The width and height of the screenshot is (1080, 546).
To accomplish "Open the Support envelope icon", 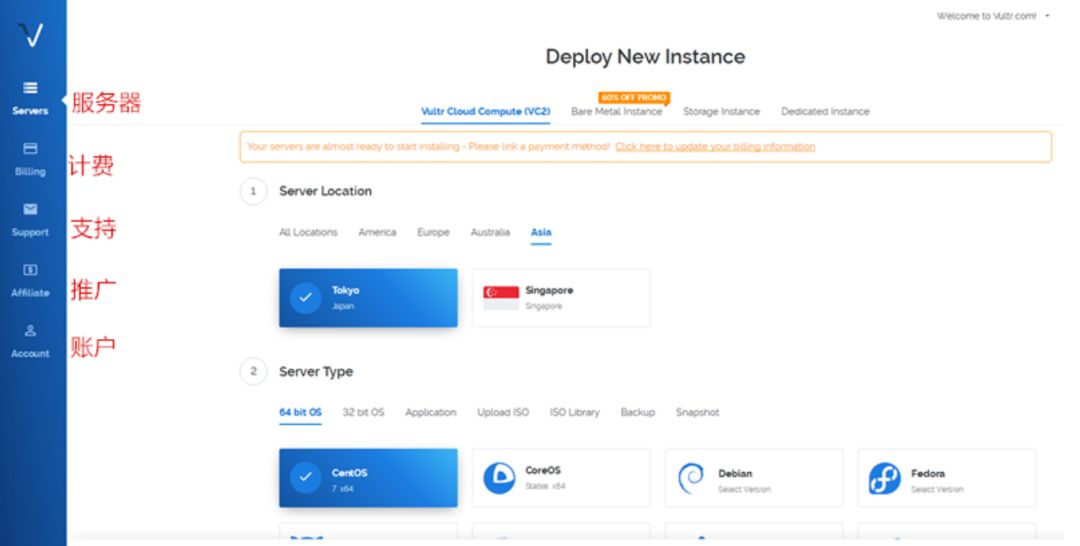I will [30, 210].
